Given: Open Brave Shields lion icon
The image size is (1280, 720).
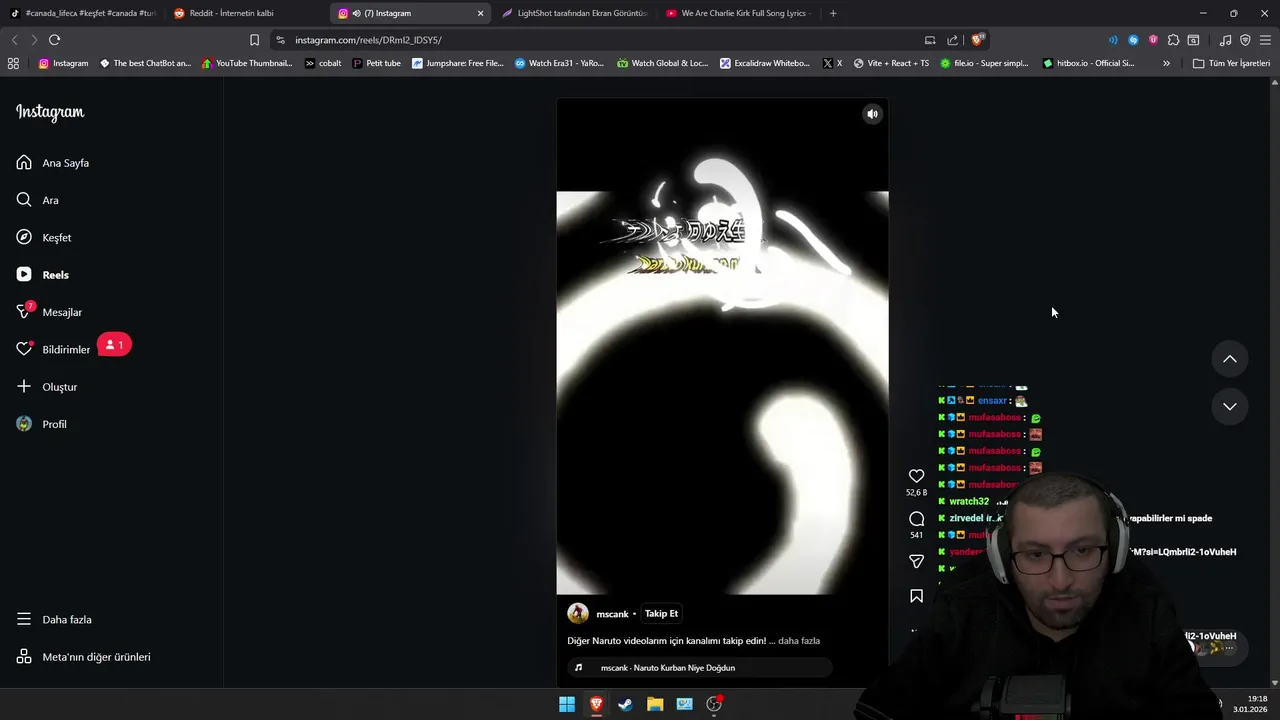Looking at the screenshot, I should coord(978,39).
